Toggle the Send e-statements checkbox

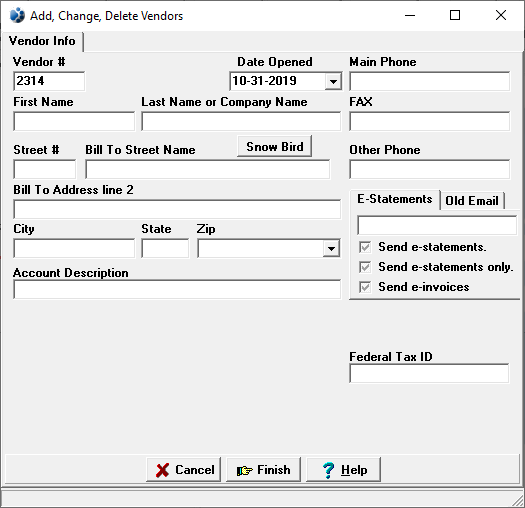(x=365, y=247)
